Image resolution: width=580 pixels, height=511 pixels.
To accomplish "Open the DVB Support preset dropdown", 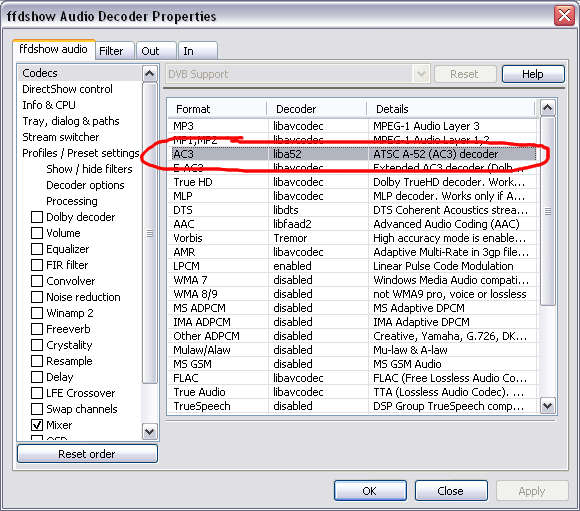I will [421, 74].
